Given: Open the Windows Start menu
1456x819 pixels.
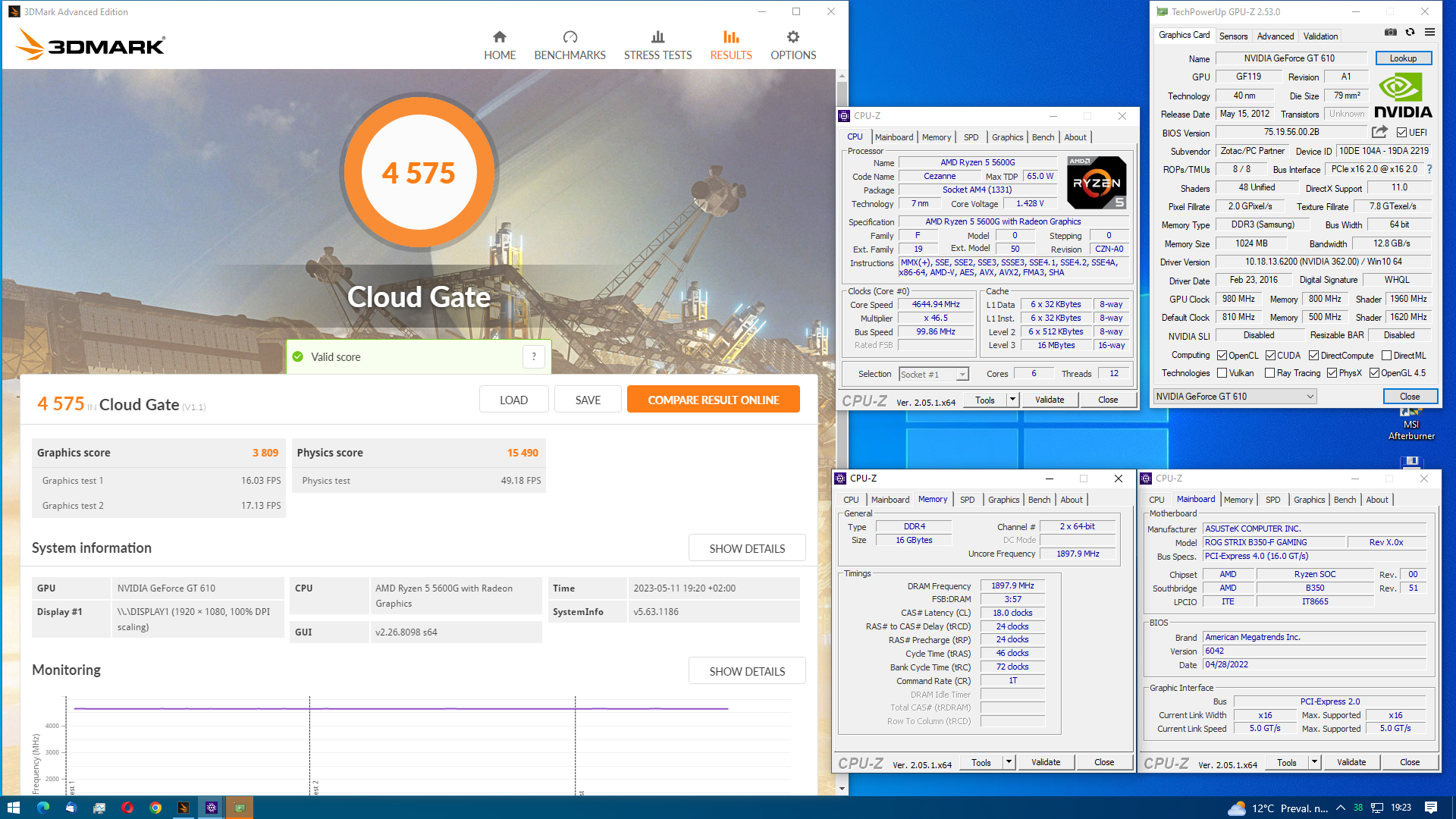Looking at the screenshot, I should [x=13, y=808].
